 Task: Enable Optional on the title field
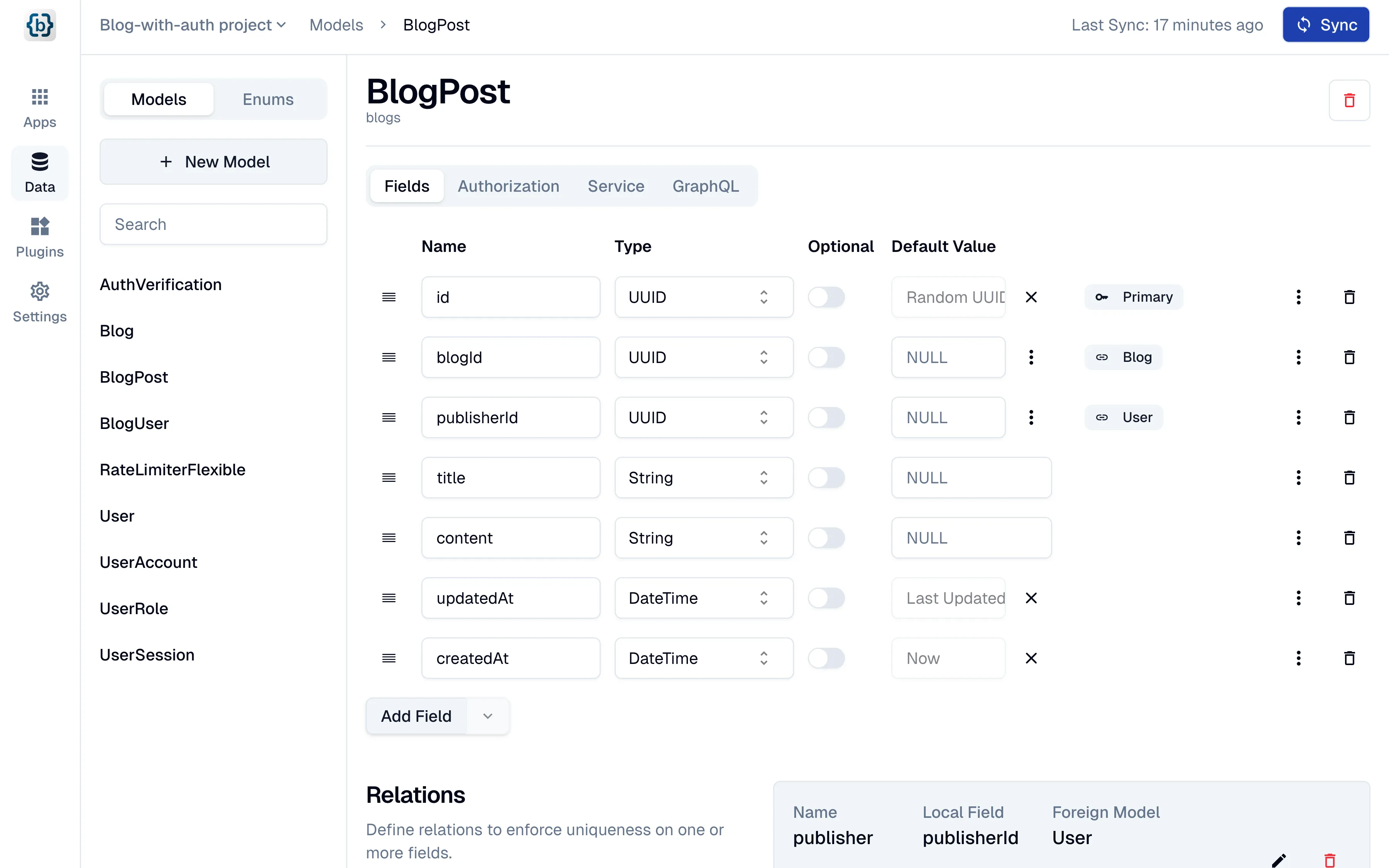point(826,477)
